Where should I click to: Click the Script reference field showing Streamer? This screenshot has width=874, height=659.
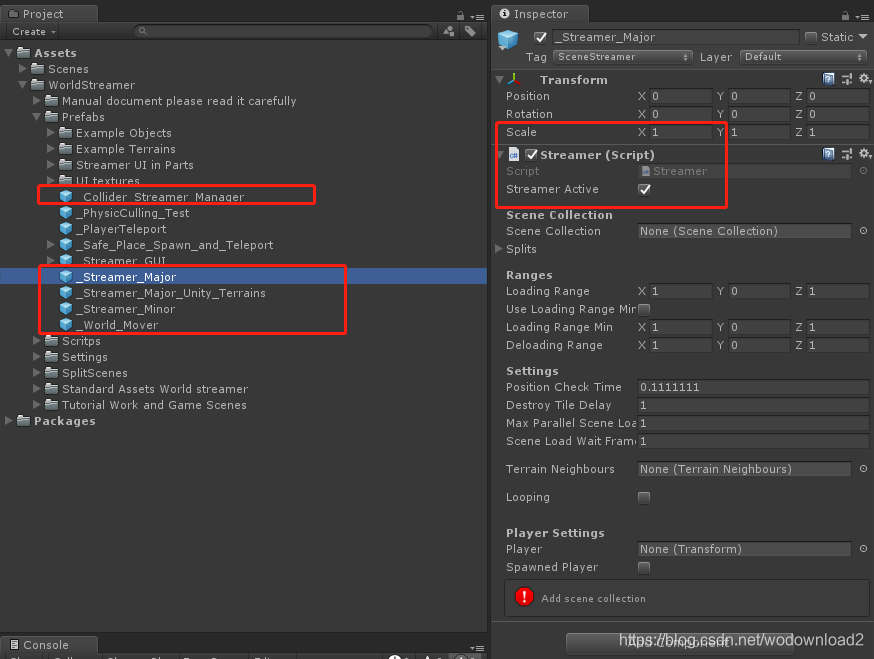pos(744,171)
